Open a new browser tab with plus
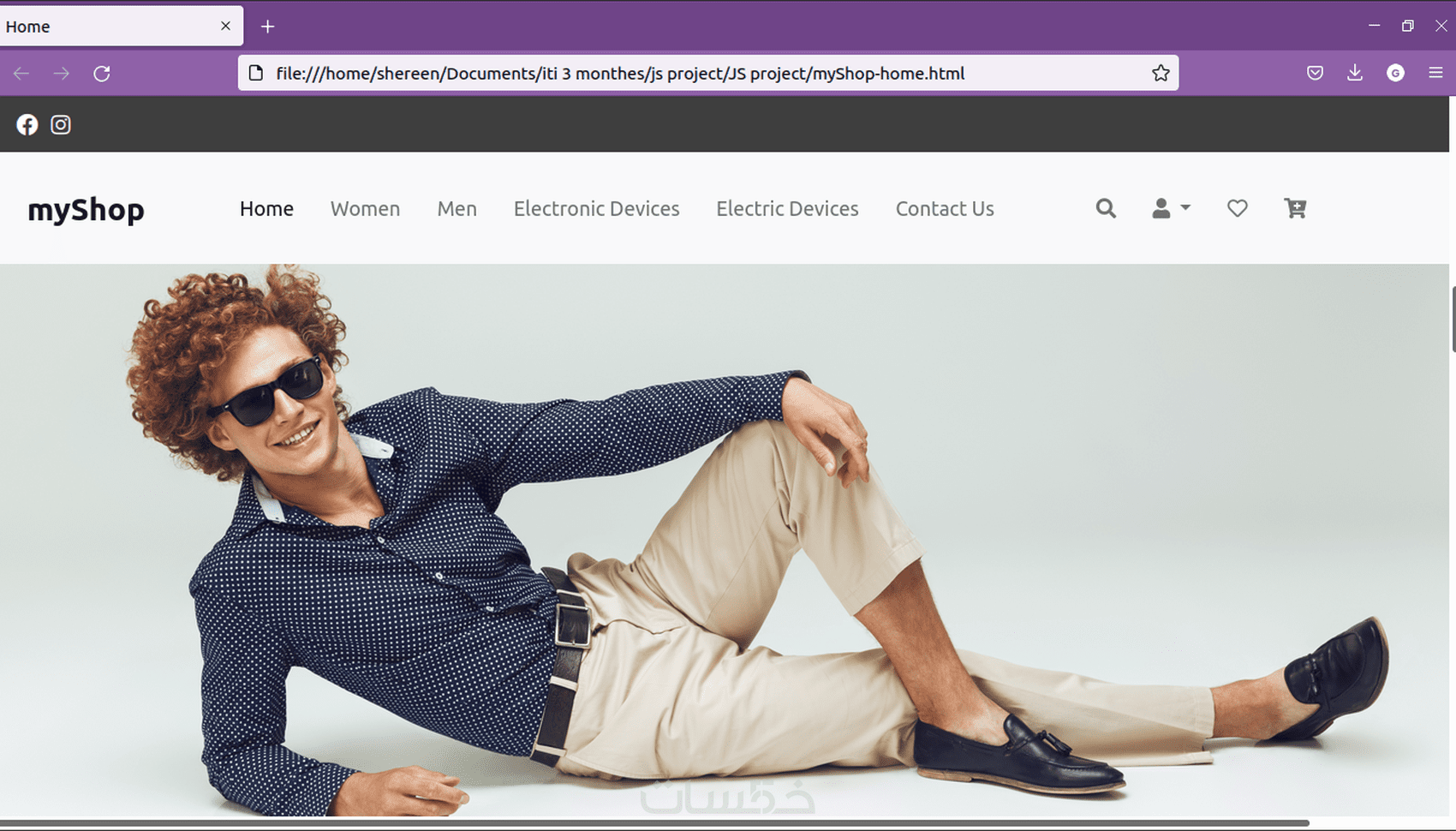This screenshot has width=1456, height=831. point(267,26)
